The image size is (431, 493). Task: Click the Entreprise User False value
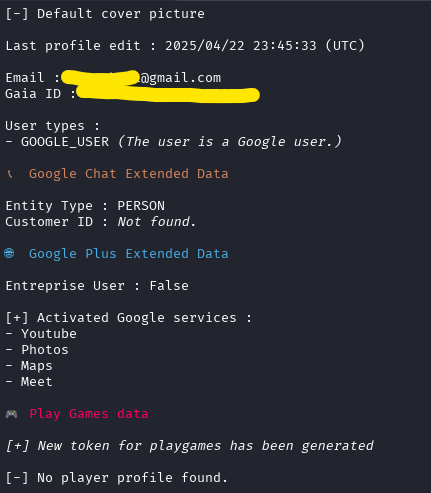click(169, 286)
